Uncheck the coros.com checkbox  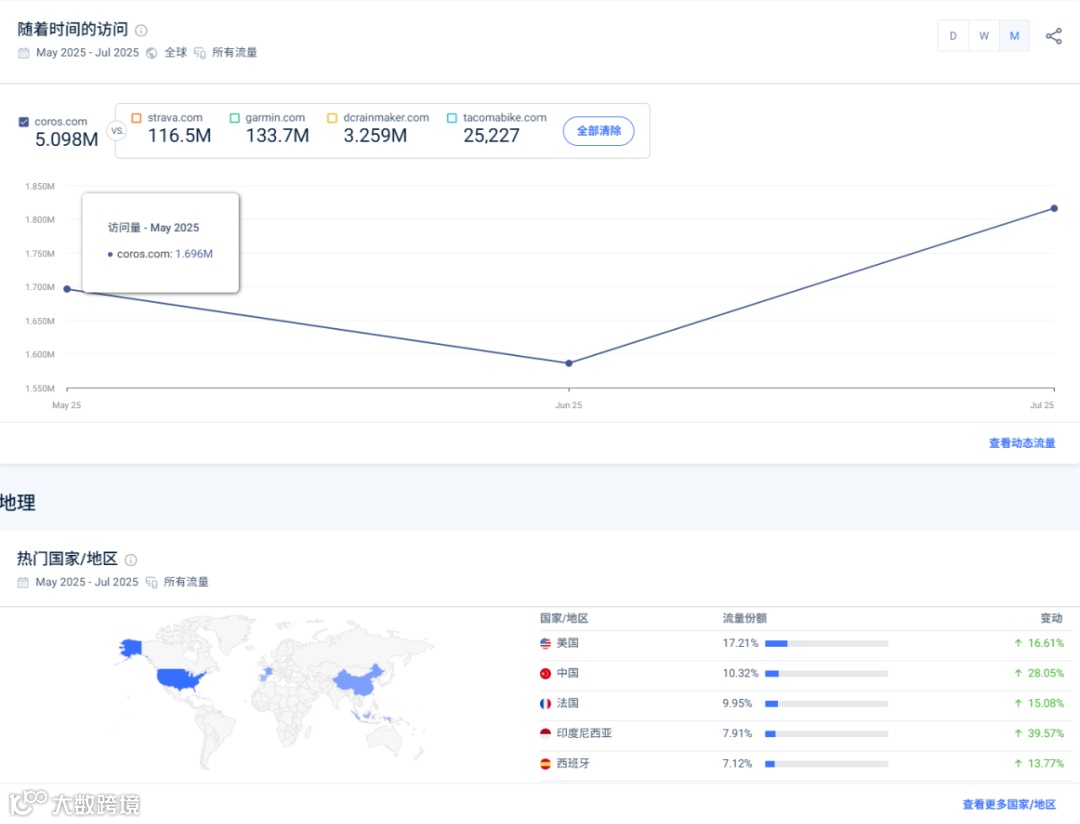[x=24, y=122]
